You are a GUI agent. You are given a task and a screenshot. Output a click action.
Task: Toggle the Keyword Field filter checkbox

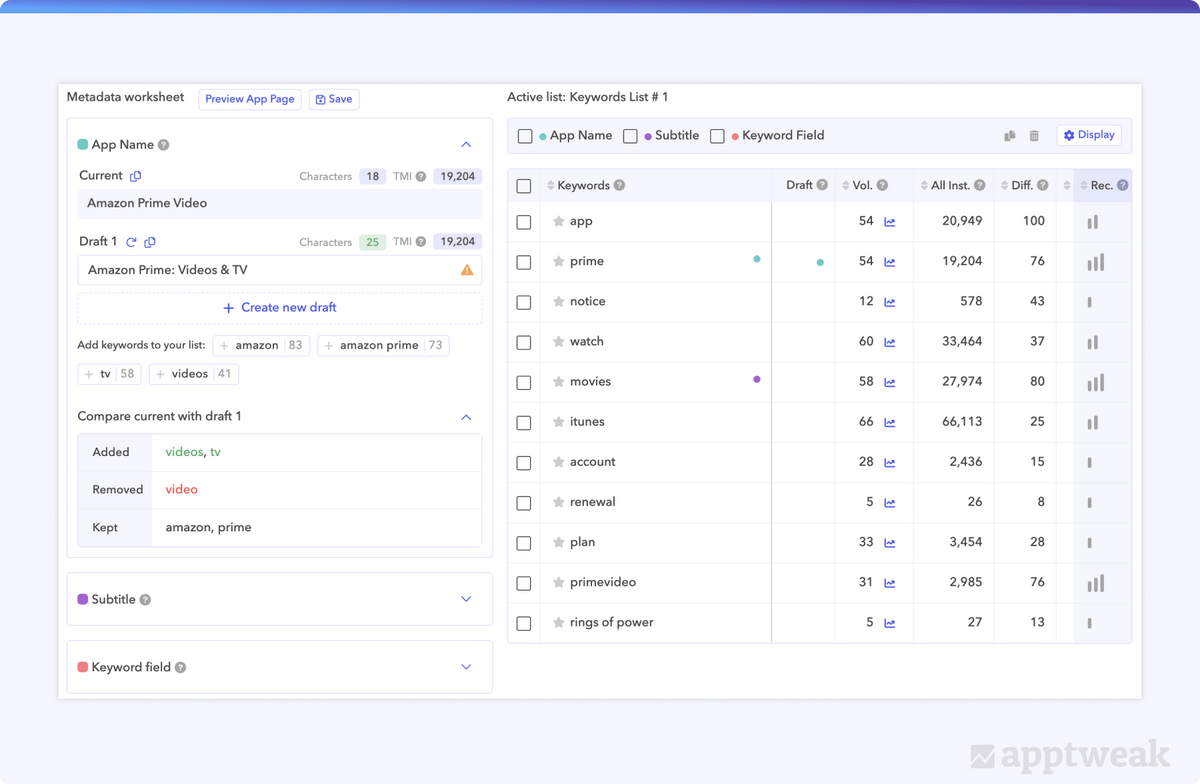(717, 136)
